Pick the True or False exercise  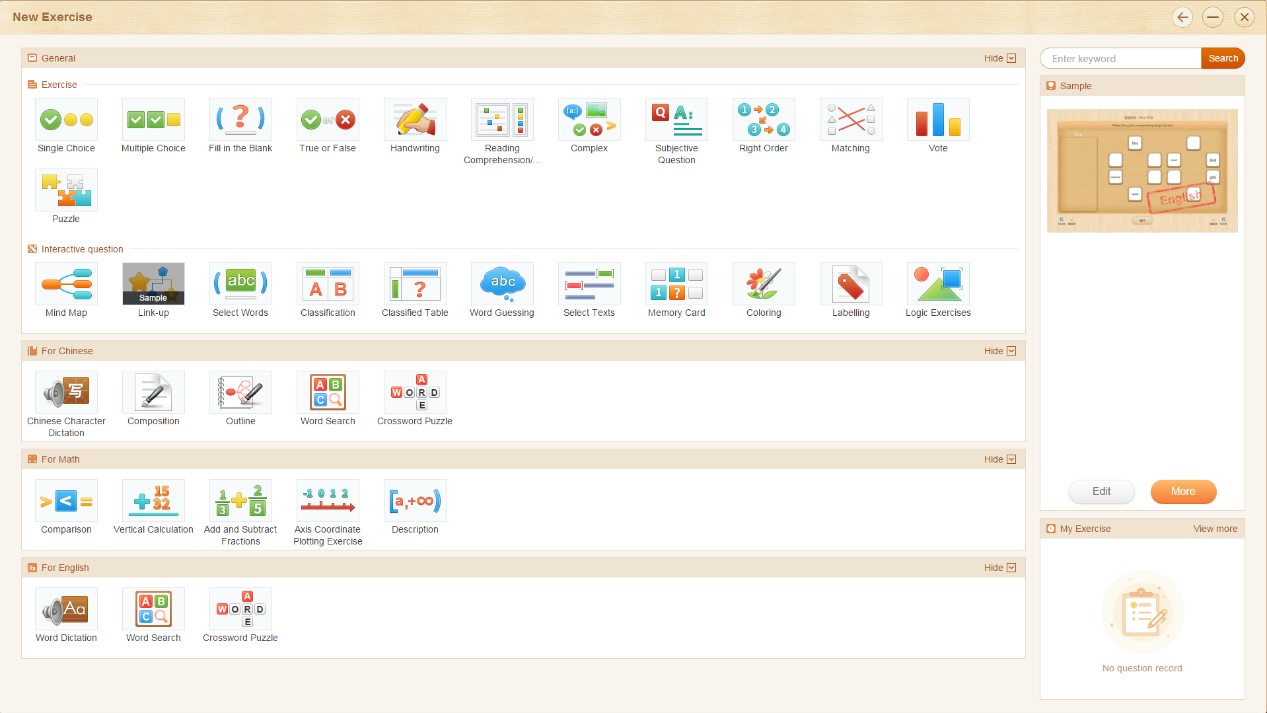tap(328, 119)
